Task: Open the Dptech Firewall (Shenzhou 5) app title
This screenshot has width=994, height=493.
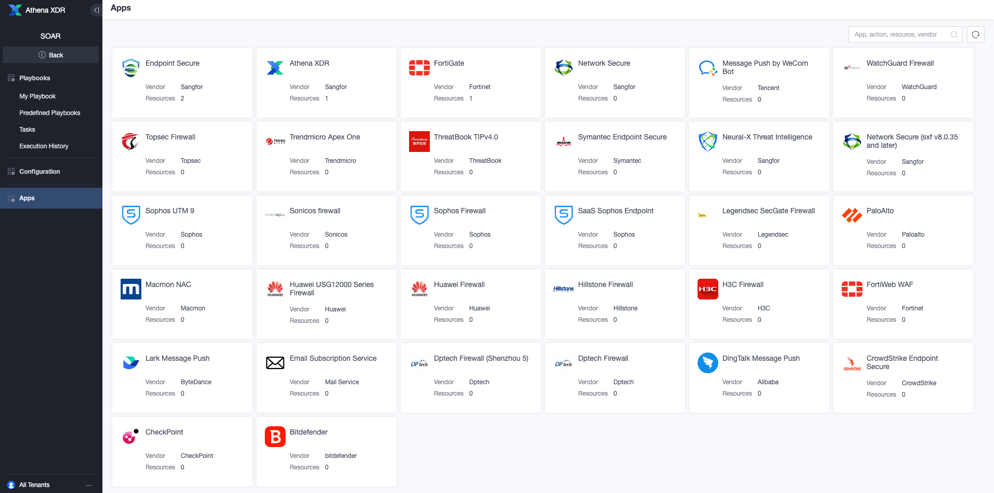Action: coord(481,359)
